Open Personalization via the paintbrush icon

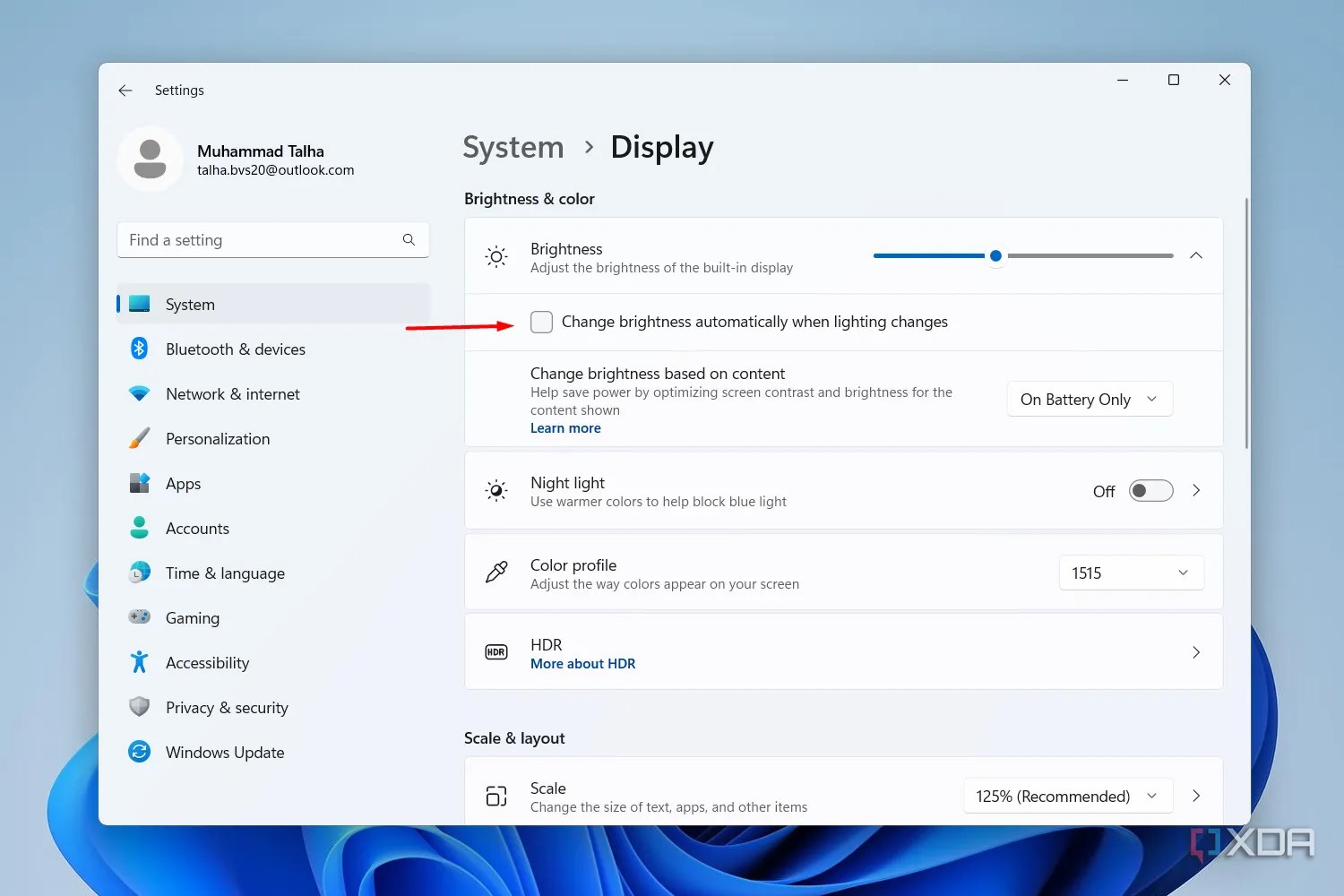tap(139, 438)
